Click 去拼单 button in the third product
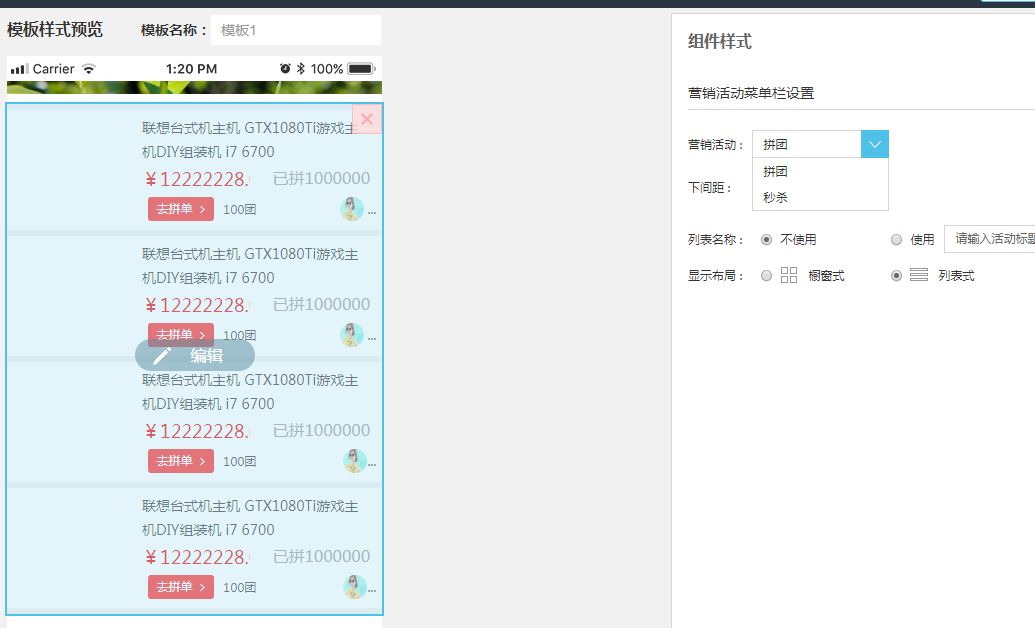 pyautogui.click(x=181, y=461)
